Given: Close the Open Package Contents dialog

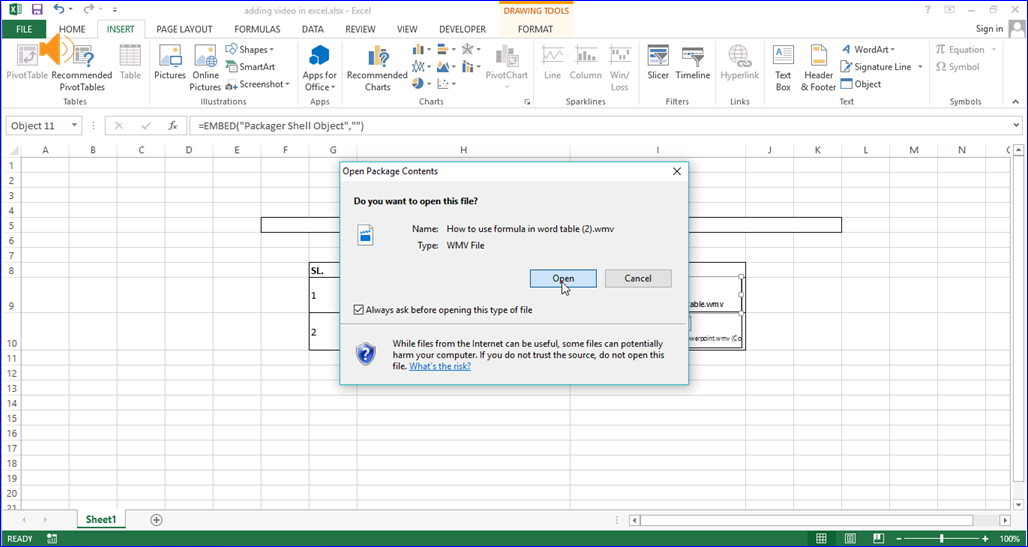Looking at the screenshot, I should coord(677,171).
